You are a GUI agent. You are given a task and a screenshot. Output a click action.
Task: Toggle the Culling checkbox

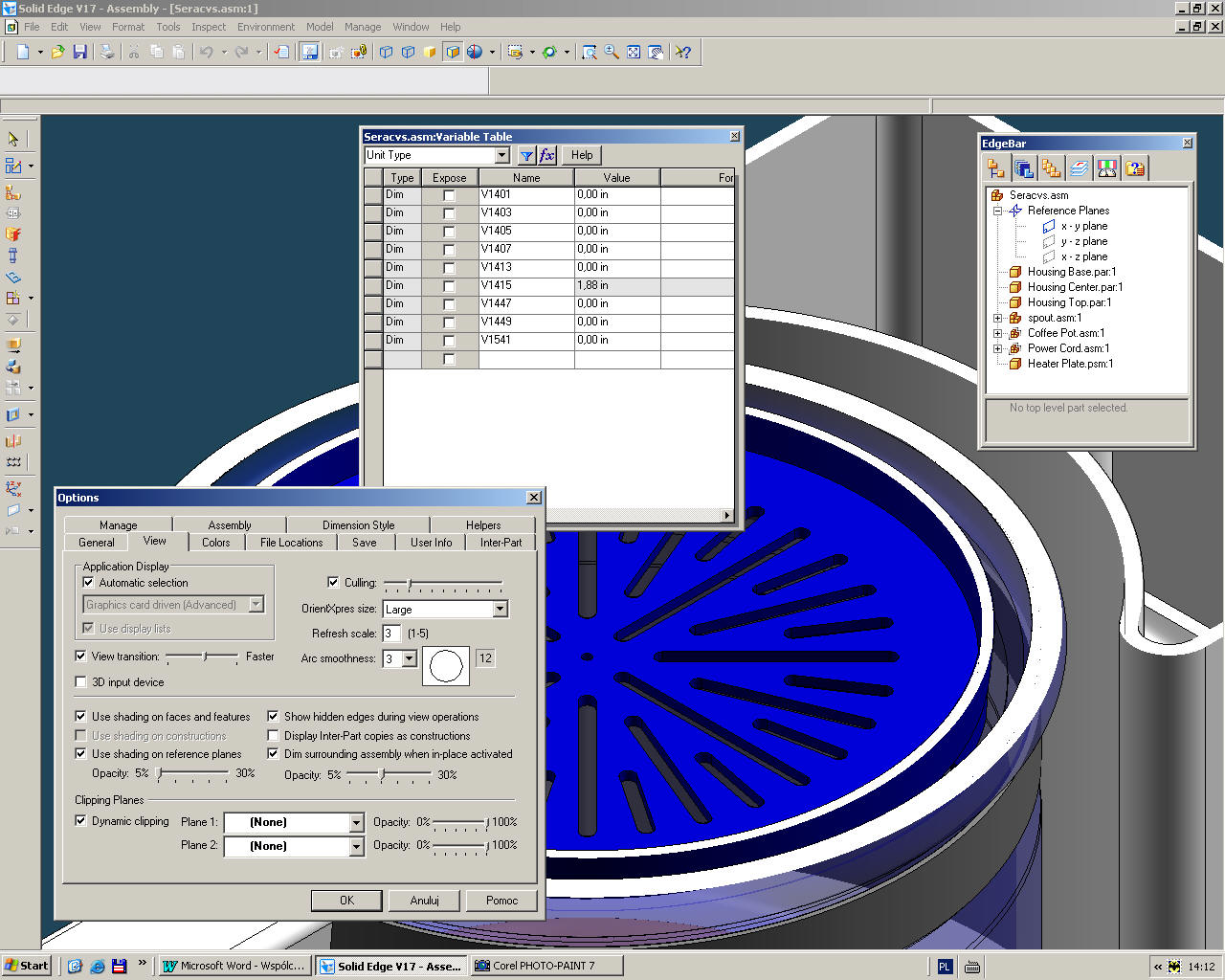333,582
